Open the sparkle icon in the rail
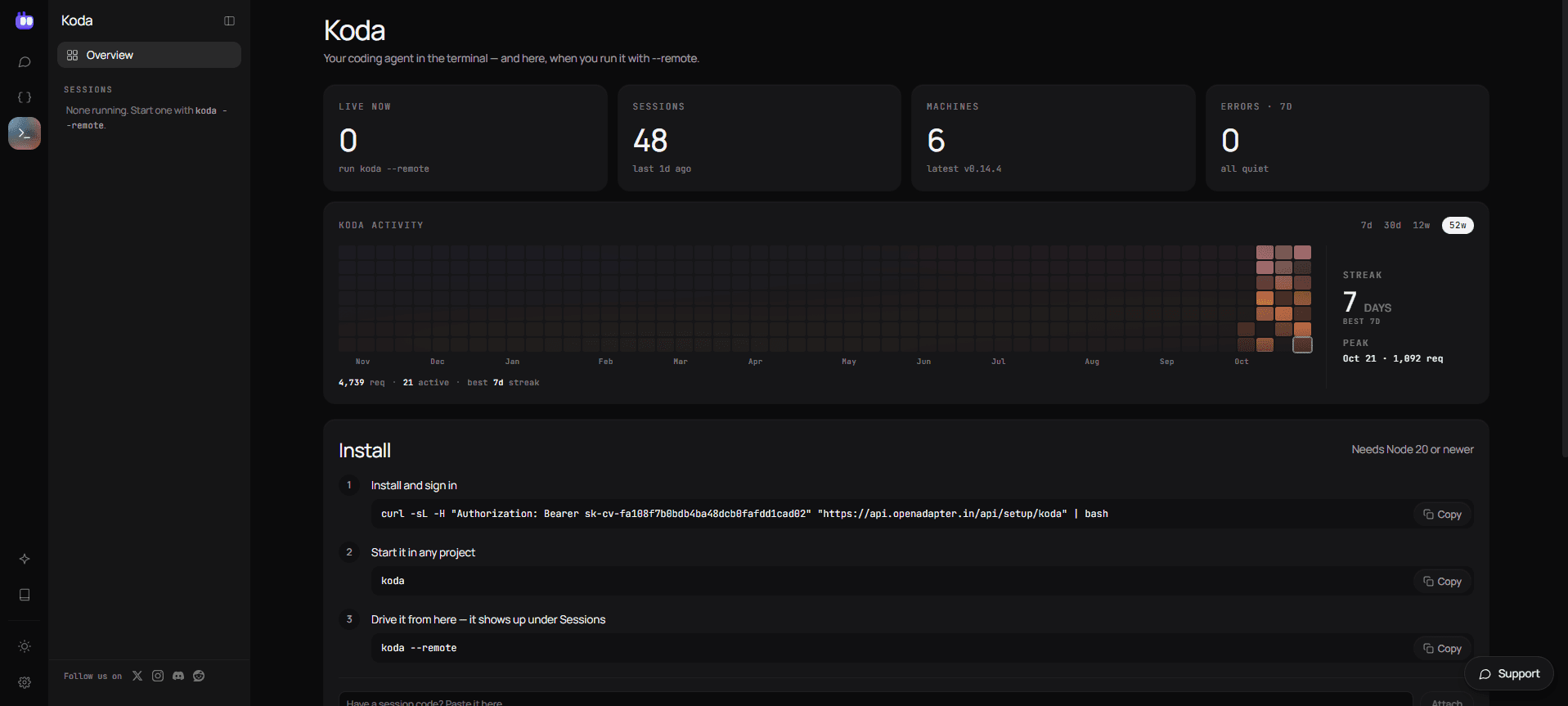The height and width of the screenshot is (706, 1568). tap(25, 559)
